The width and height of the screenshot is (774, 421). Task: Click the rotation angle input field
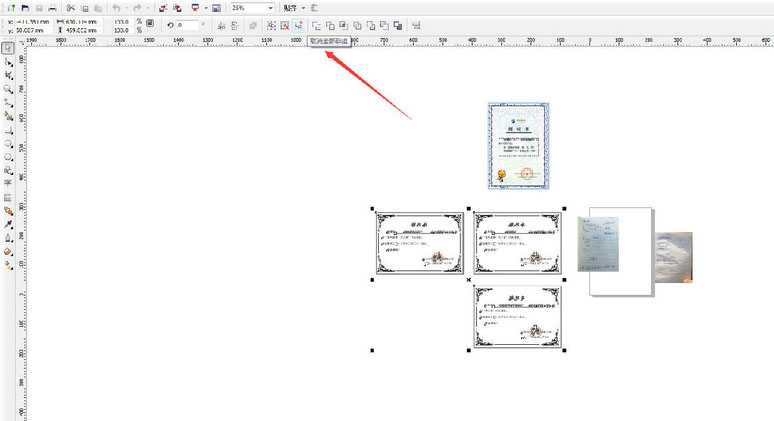(187, 24)
